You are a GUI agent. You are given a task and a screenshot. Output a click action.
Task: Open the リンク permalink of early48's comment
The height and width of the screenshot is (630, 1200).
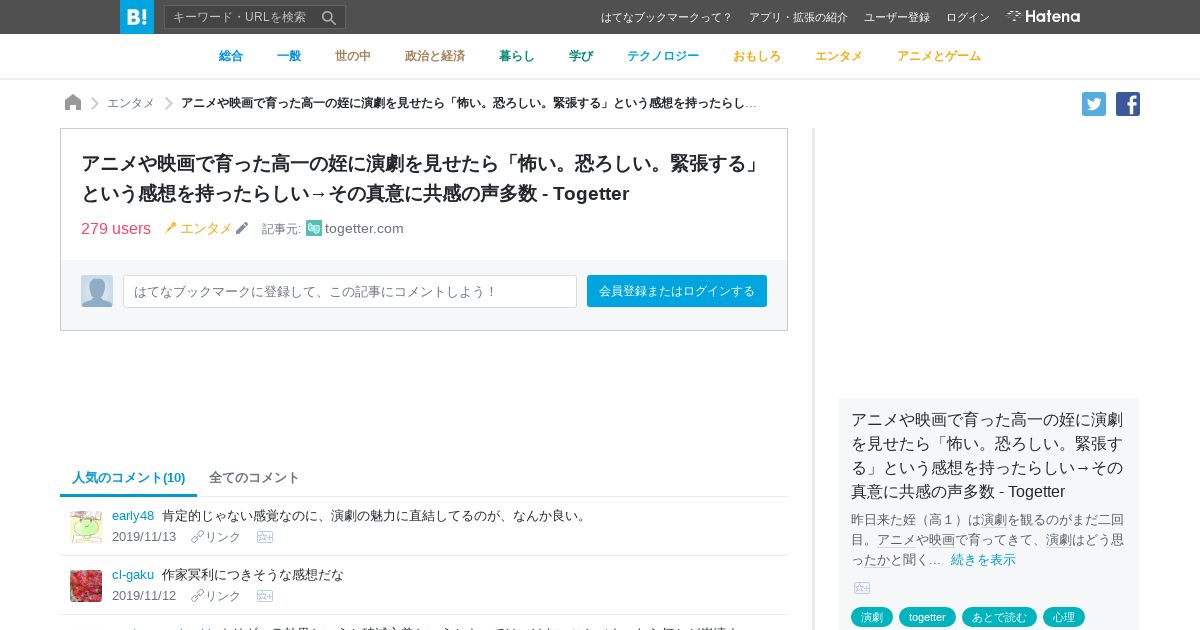pos(216,537)
